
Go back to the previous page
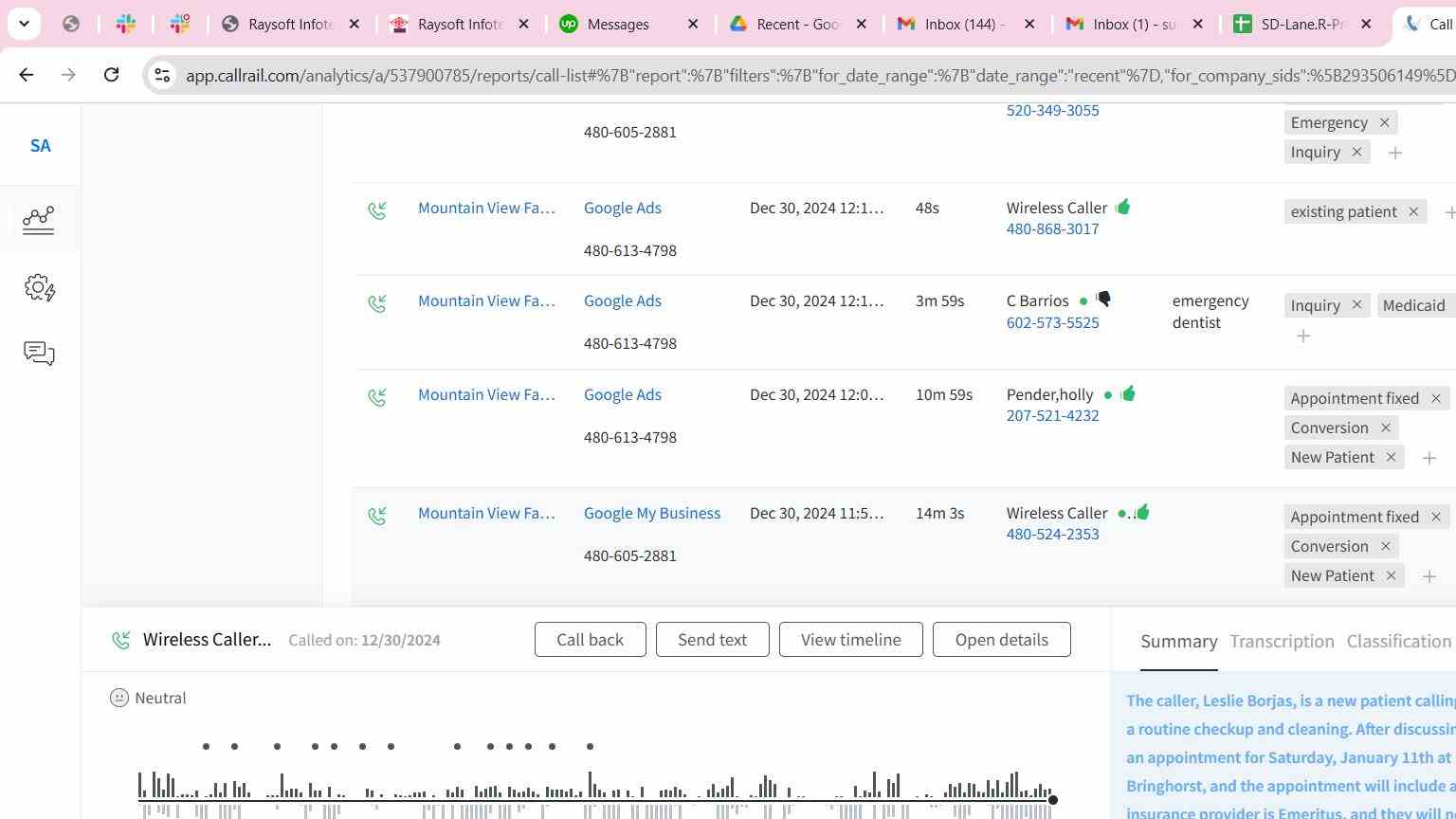27,74
